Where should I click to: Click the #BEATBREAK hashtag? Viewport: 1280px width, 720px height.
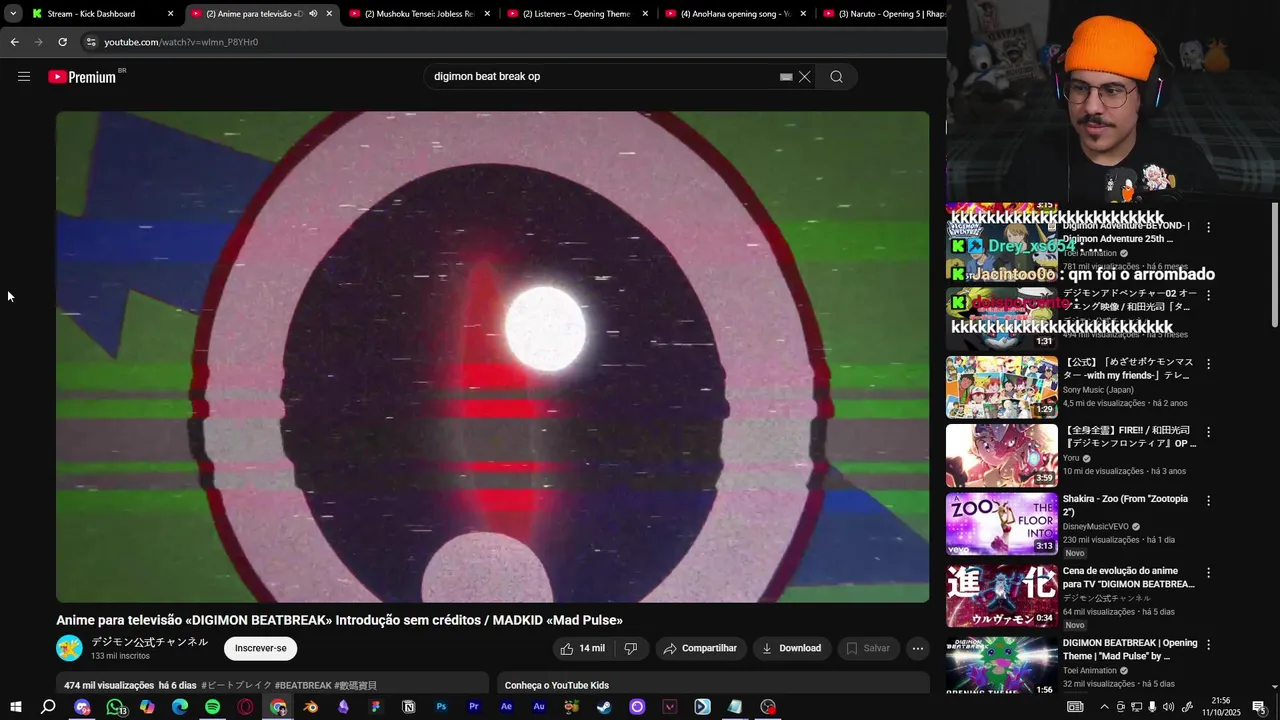(x=303, y=686)
